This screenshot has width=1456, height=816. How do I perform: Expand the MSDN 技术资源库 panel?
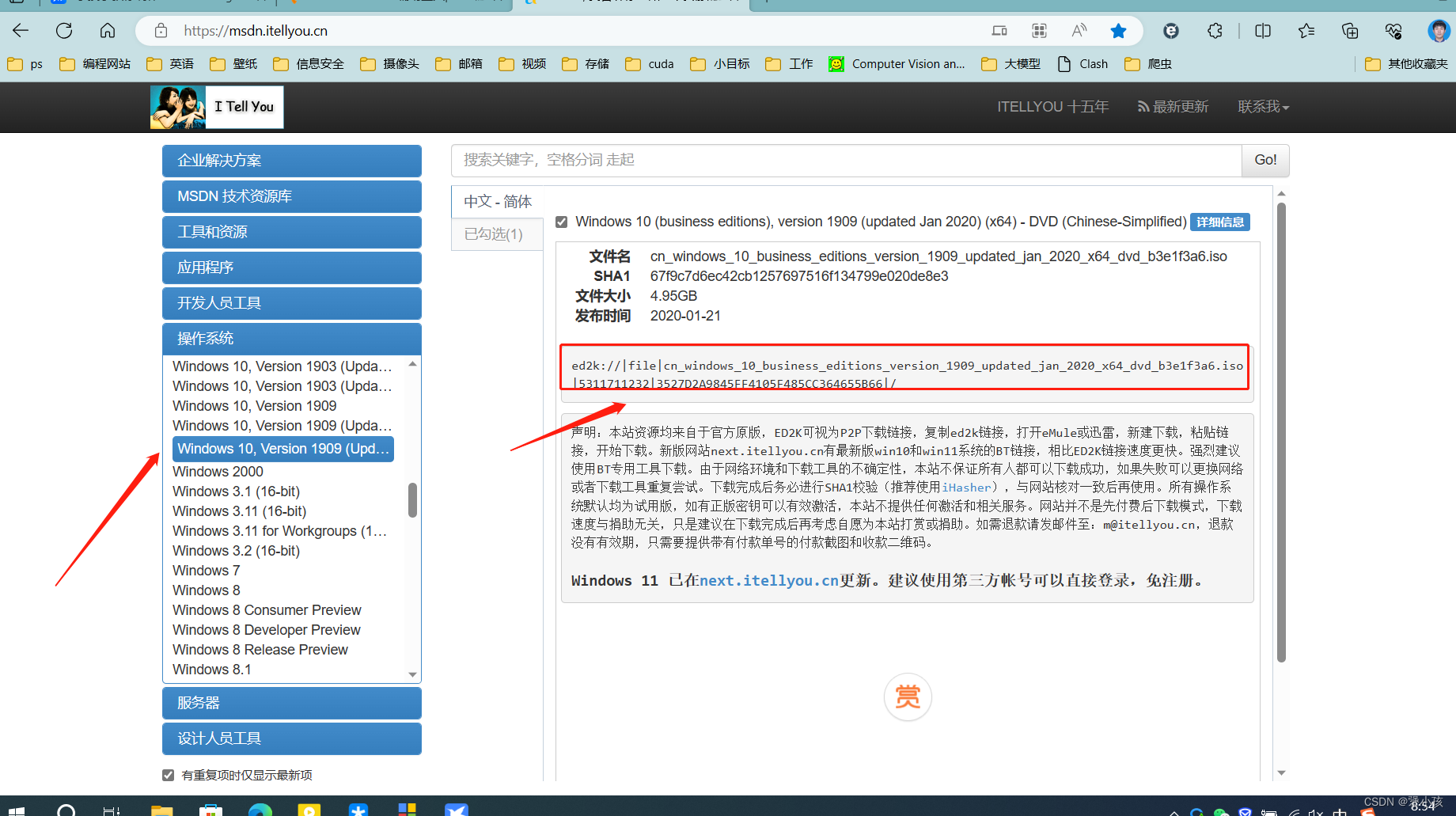pos(292,196)
